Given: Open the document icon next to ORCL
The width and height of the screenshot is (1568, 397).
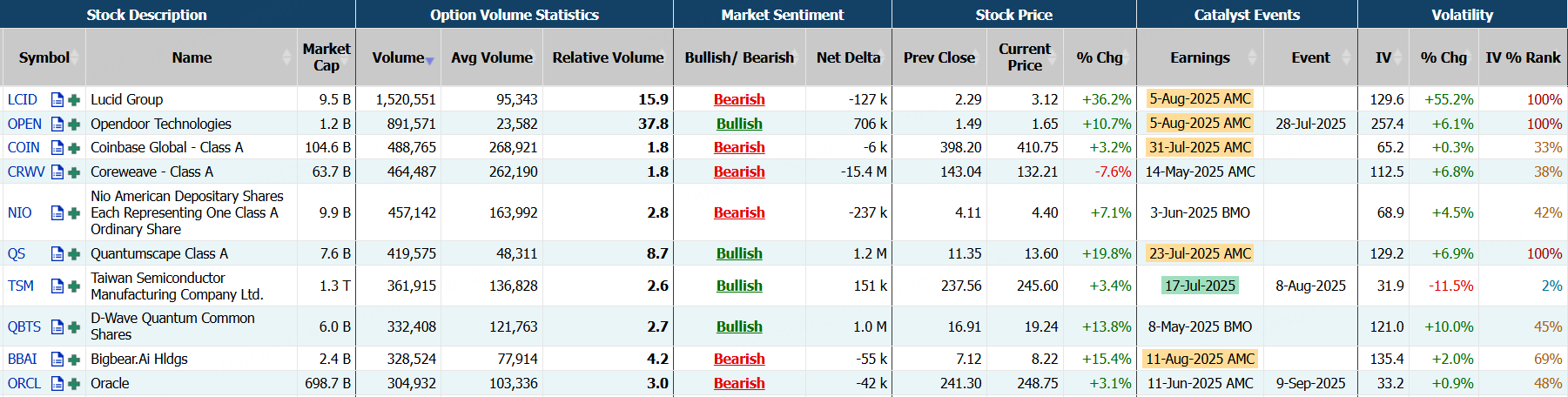Looking at the screenshot, I should [x=57, y=384].
